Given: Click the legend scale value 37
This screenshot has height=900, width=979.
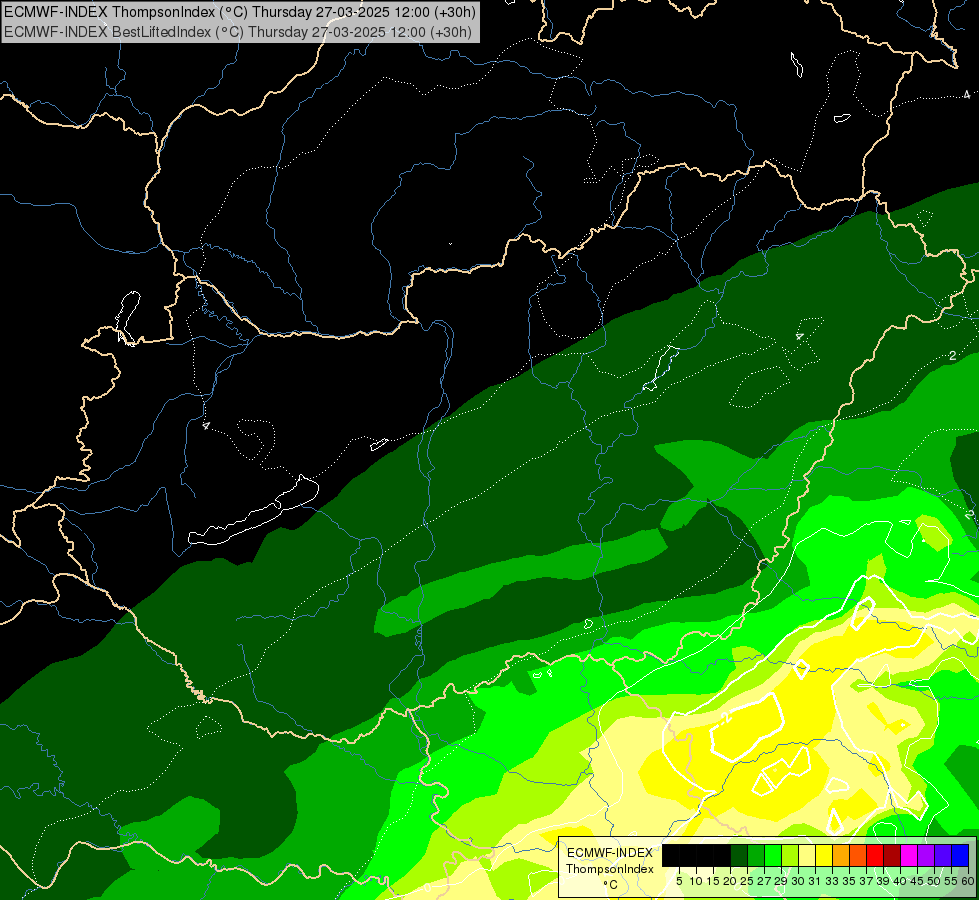Looking at the screenshot, I should [866, 881].
